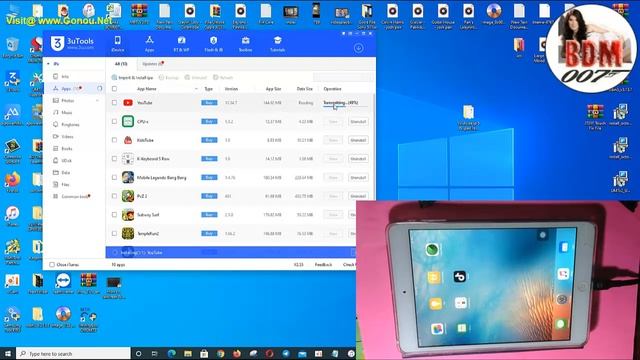Check the TempleRun2 row checkbox
Image resolution: width=640 pixels, height=360 pixels.
click(114, 233)
